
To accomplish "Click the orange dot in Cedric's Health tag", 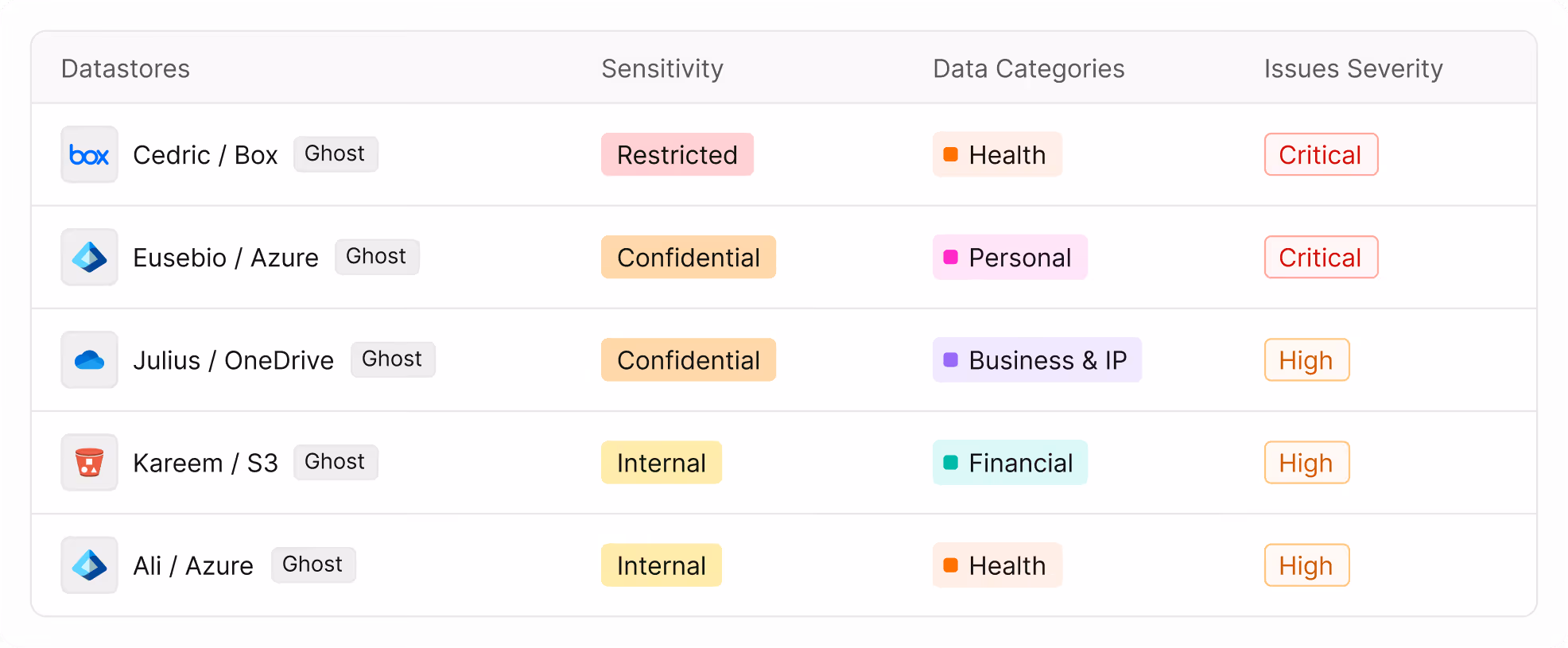I will coord(950,154).
